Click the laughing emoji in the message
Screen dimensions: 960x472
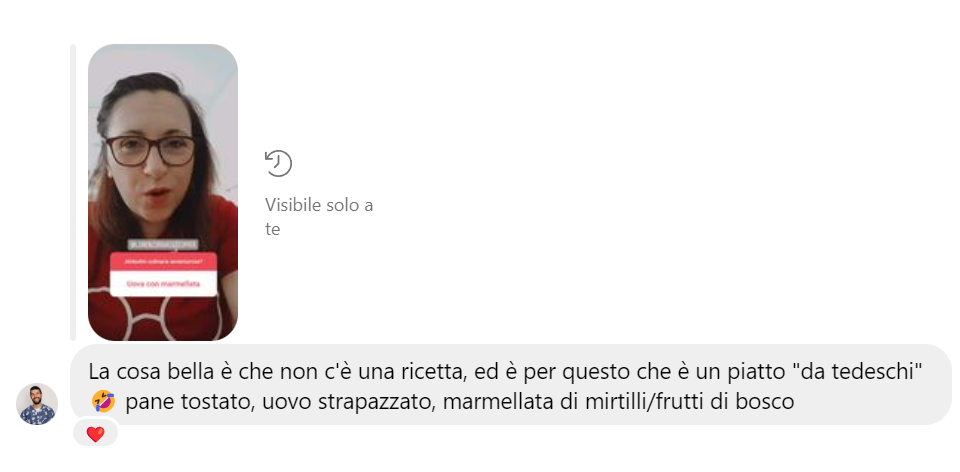coord(103,402)
